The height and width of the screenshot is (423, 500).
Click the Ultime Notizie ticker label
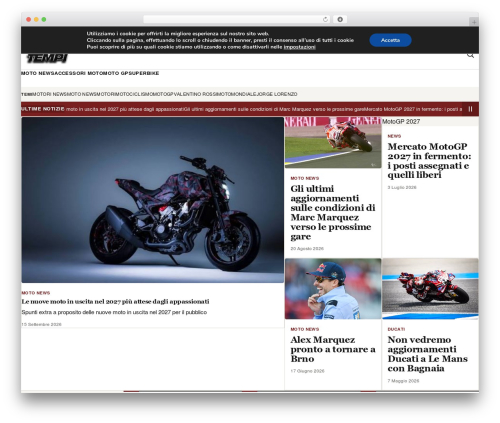click(x=43, y=109)
